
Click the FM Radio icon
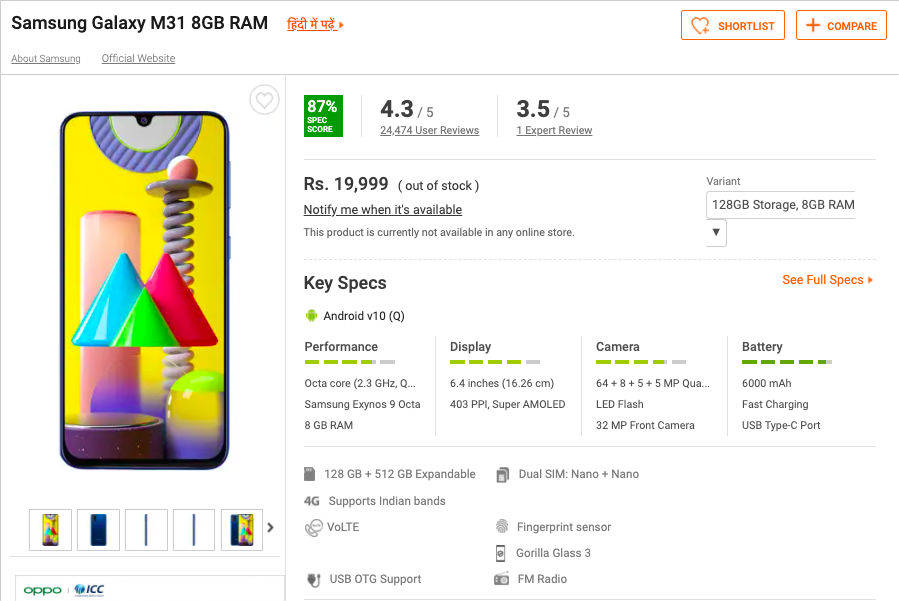(502, 579)
